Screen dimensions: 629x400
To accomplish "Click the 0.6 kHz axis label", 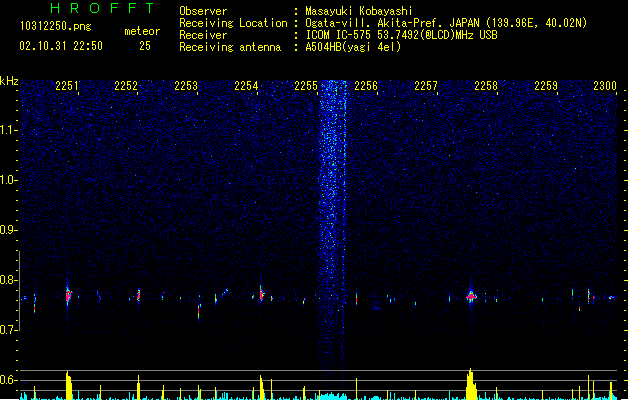I will coord(8,380).
